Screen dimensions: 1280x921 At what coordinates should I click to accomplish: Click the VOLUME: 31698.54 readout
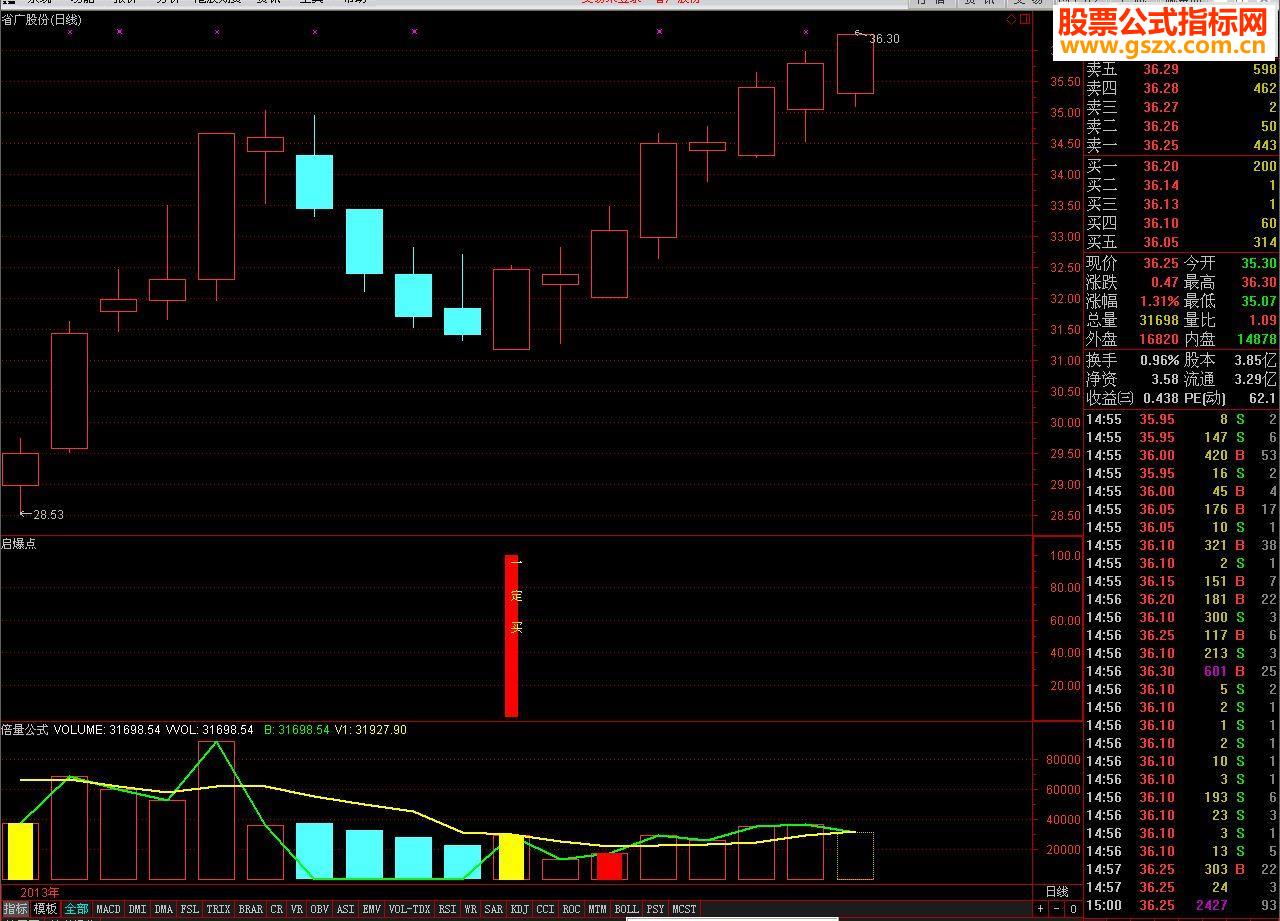pos(105,730)
